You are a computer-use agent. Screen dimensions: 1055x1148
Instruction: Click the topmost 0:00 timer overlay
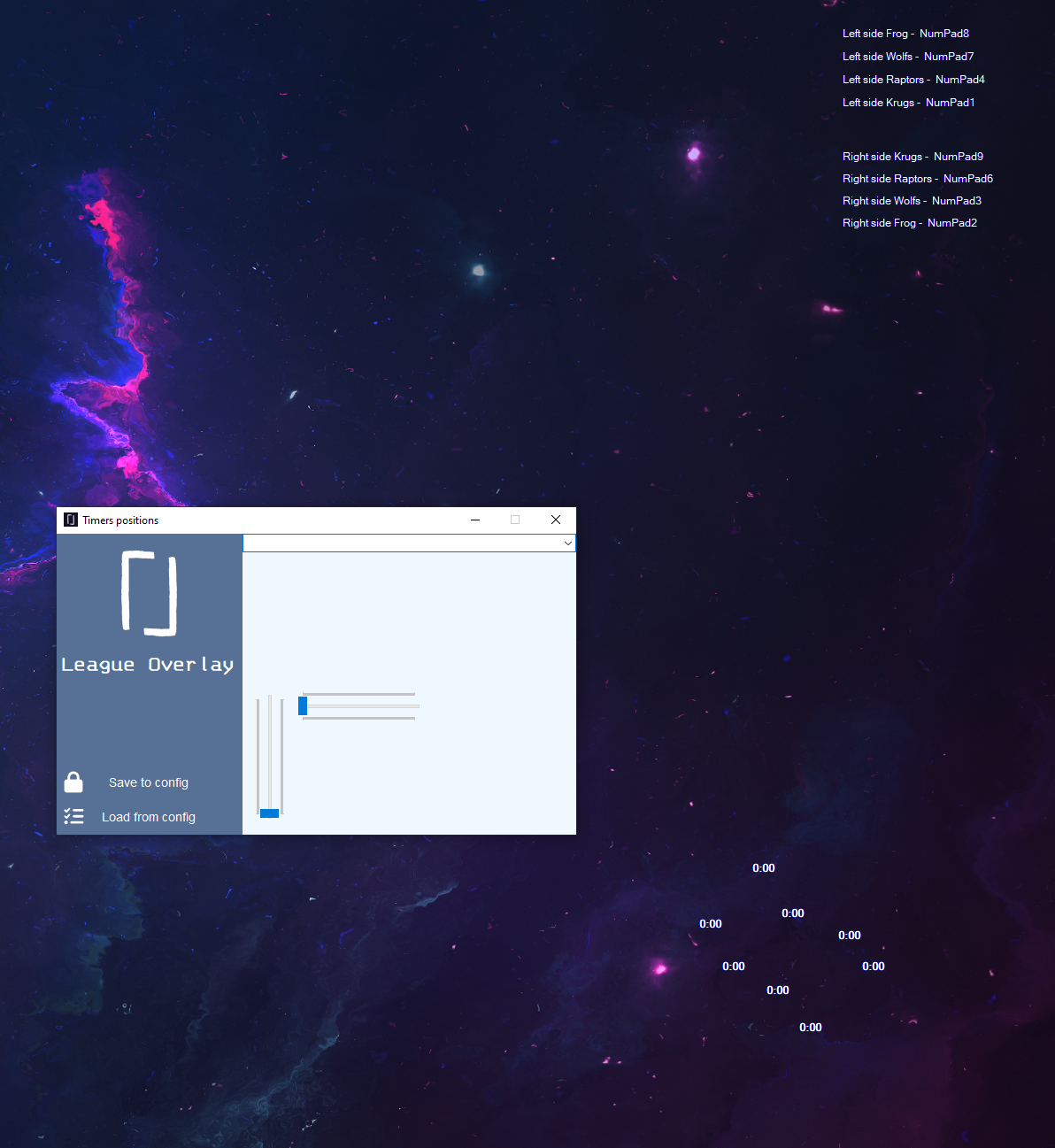pyautogui.click(x=764, y=868)
